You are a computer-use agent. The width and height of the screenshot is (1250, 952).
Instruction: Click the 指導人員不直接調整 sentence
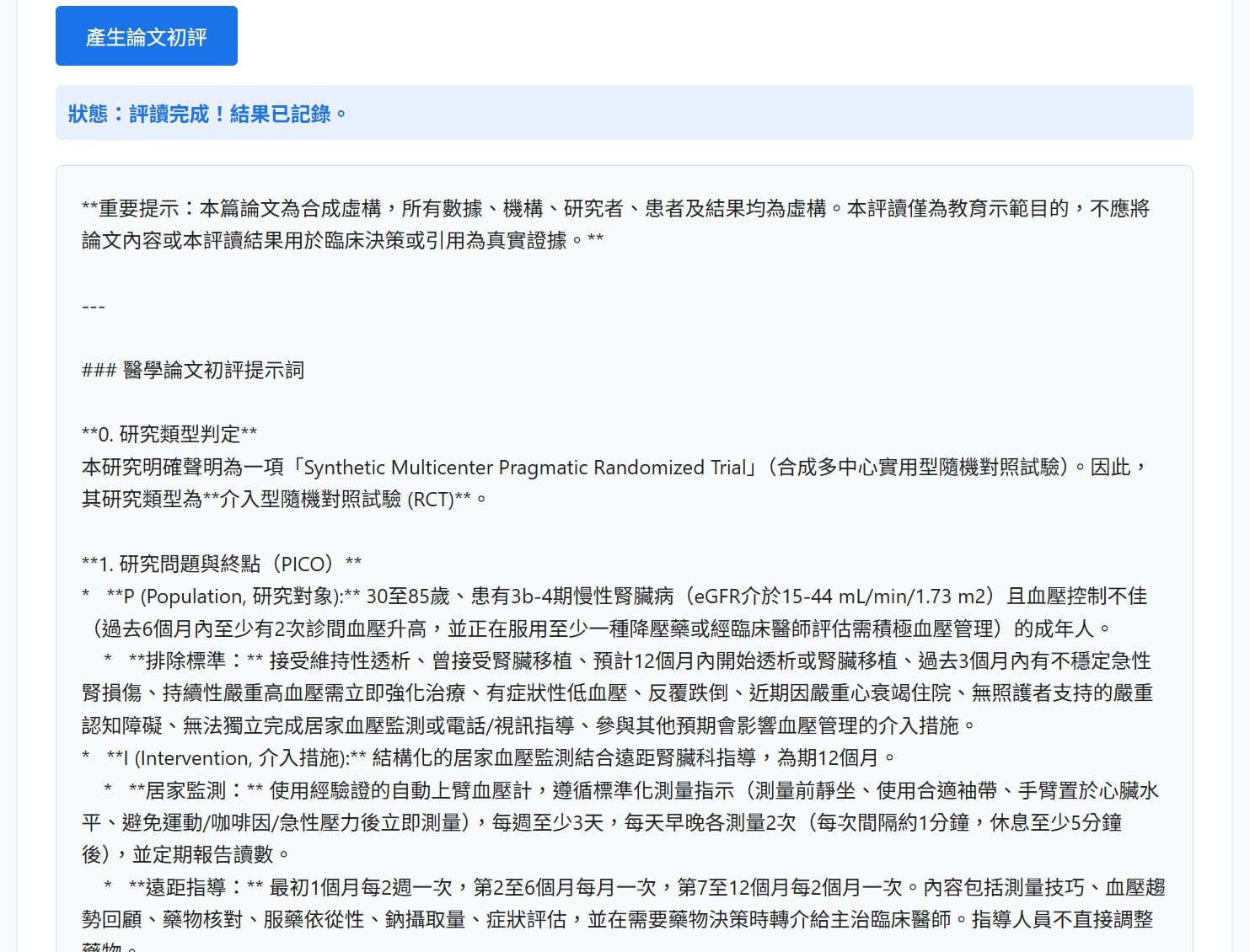click(x=1062, y=919)
